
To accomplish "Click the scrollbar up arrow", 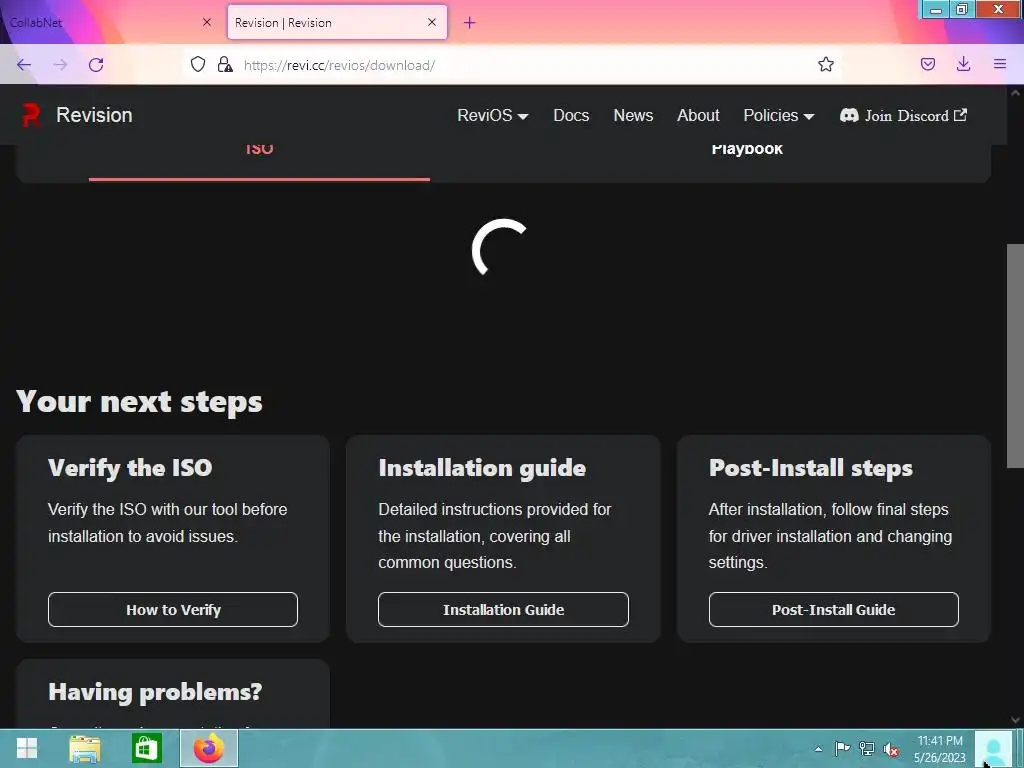I will [x=1016, y=93].
